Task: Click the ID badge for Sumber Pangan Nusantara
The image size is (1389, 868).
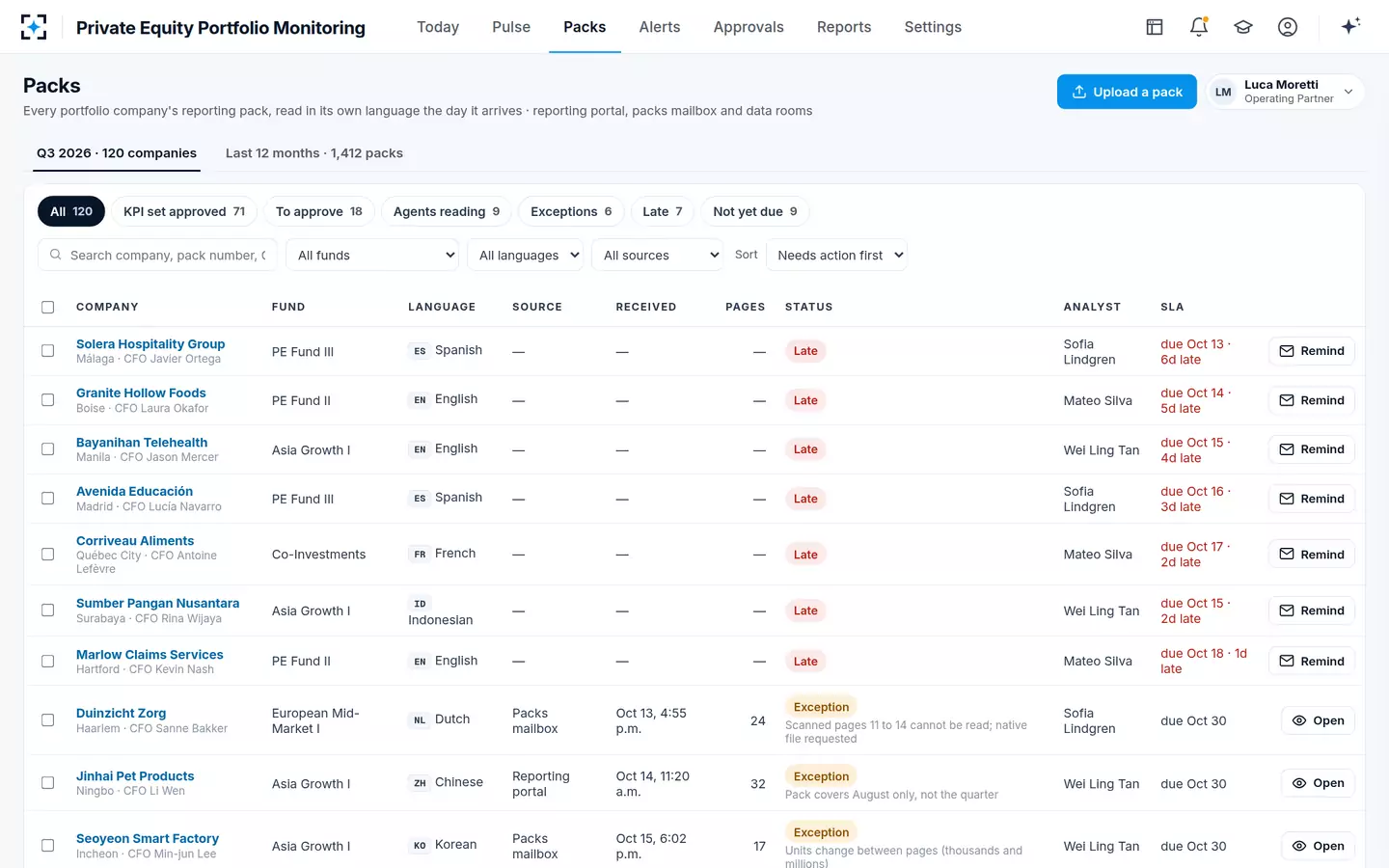Action: click(420, 604)
